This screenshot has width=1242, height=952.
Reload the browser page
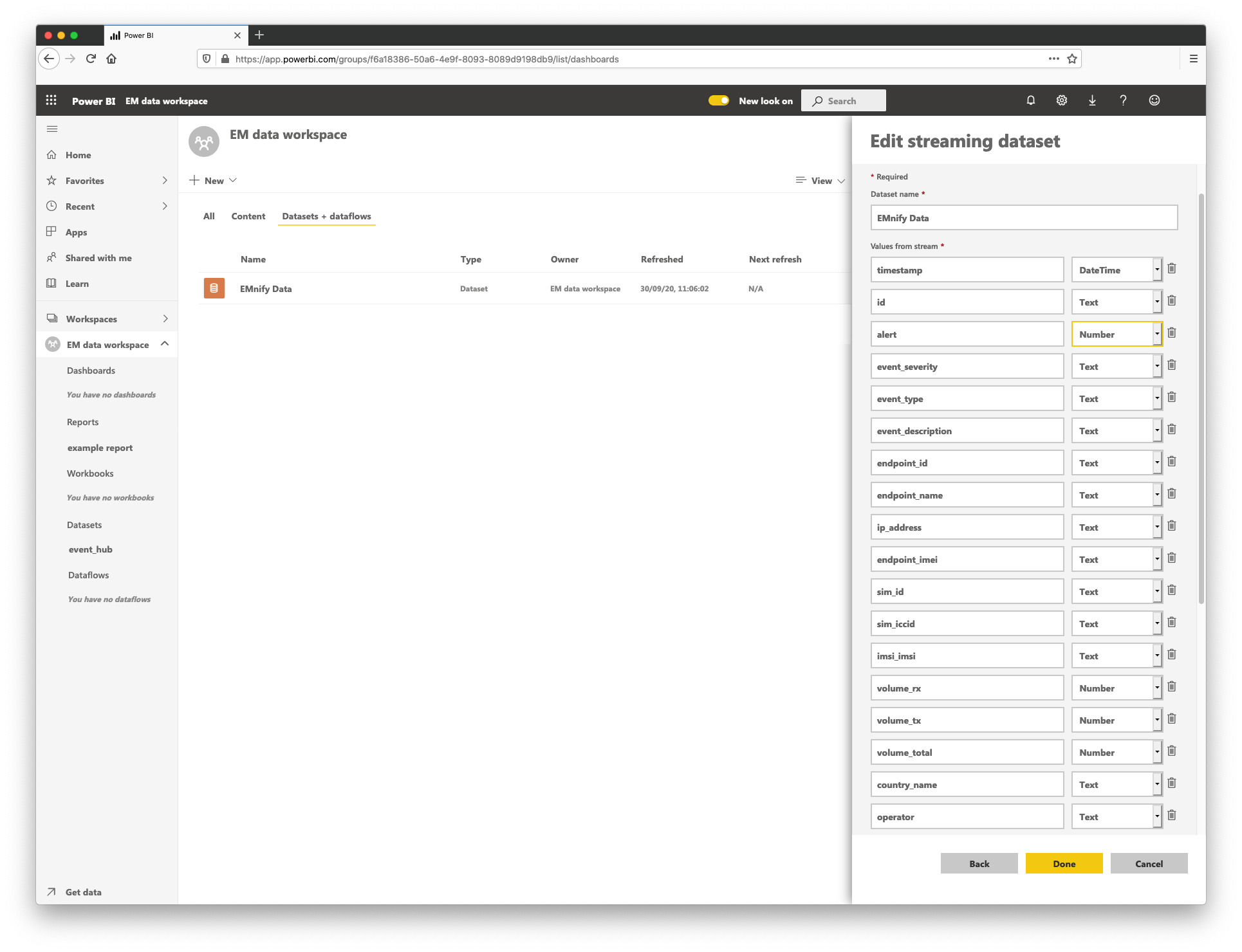tap(91, 59)
